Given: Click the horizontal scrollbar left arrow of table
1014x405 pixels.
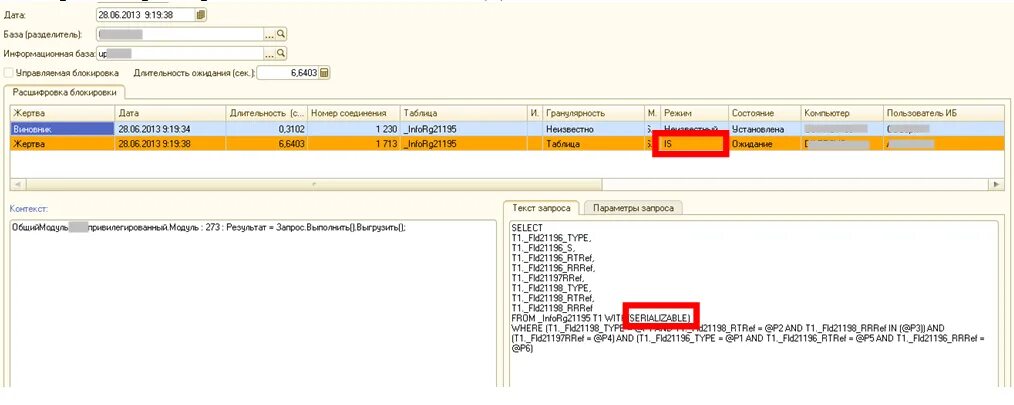Looking at the screenshot, I should tap(17, 185).
